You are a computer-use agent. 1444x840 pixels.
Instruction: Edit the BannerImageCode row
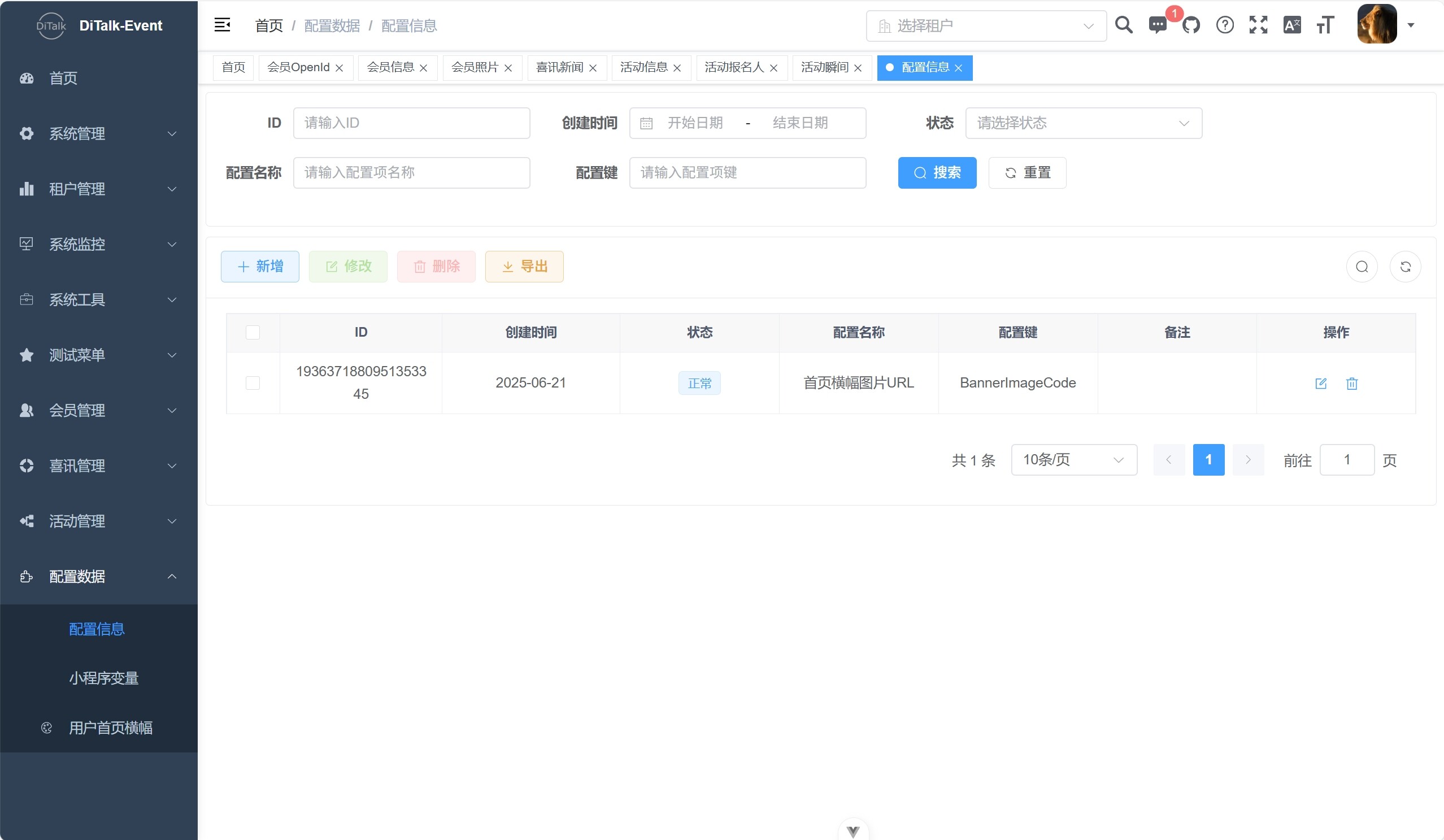[x=1321, y=384]
